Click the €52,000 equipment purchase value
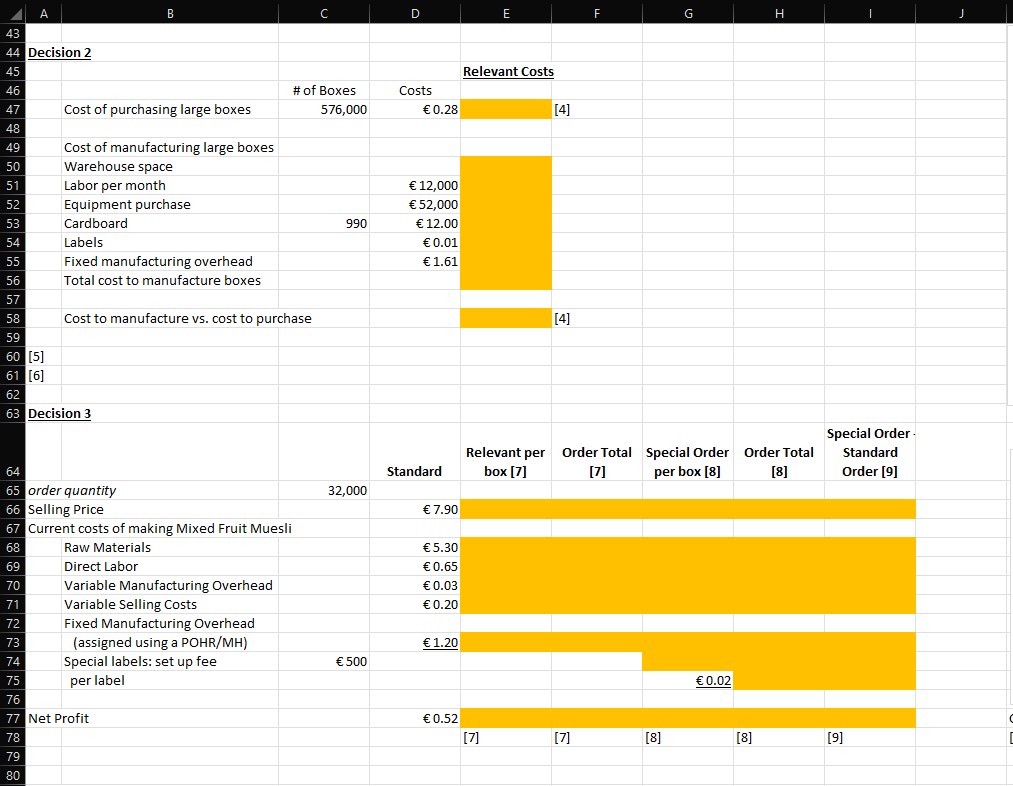The width and height of the screenshot is (1013, 786). 433,205
